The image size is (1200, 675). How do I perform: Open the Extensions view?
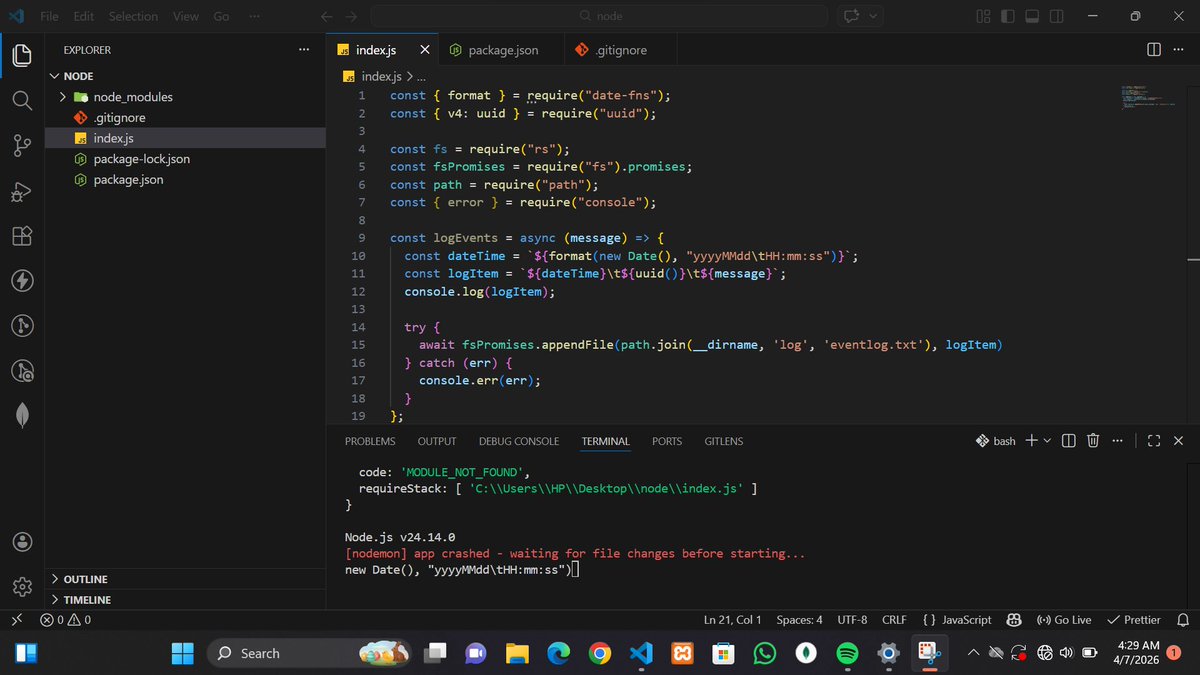22,236
